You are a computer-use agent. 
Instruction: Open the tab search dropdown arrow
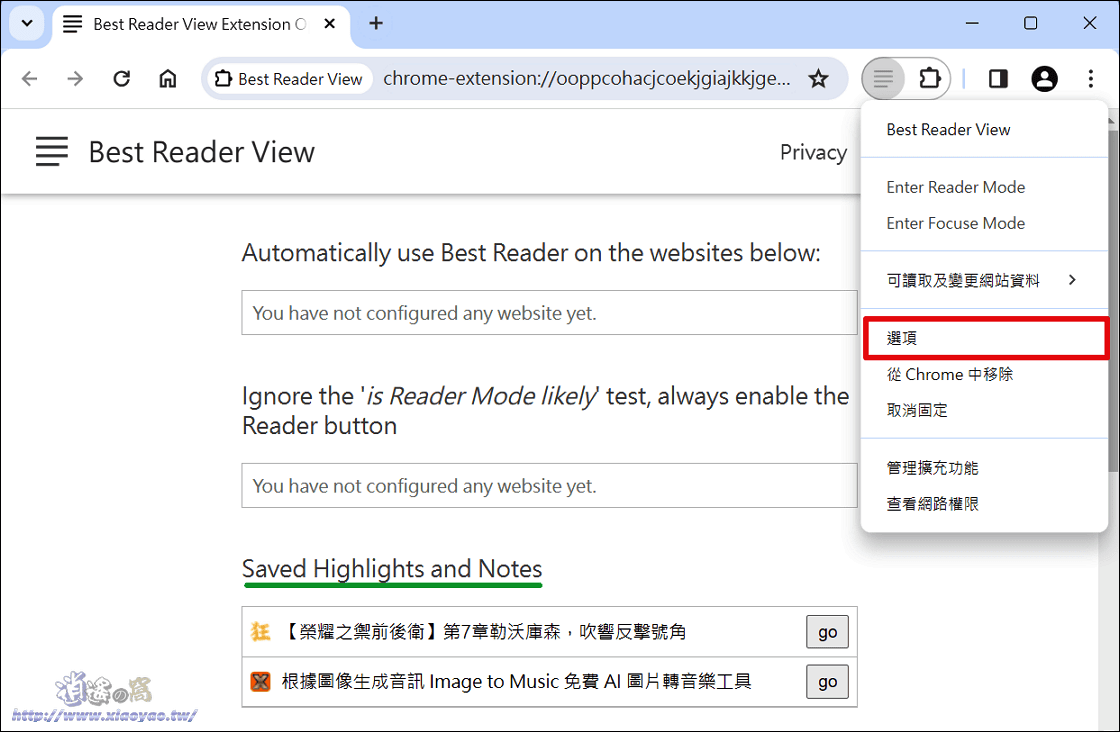click(27, 24)
